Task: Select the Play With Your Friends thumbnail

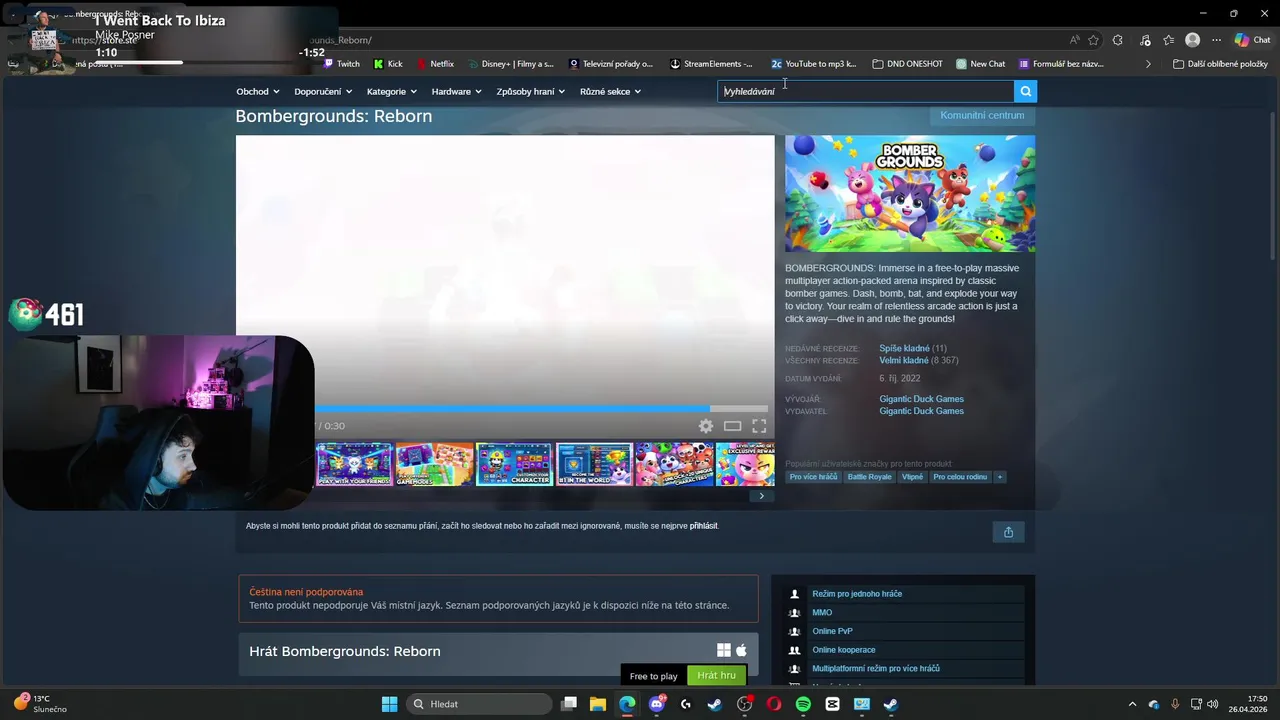Action: tap(354, 465)
